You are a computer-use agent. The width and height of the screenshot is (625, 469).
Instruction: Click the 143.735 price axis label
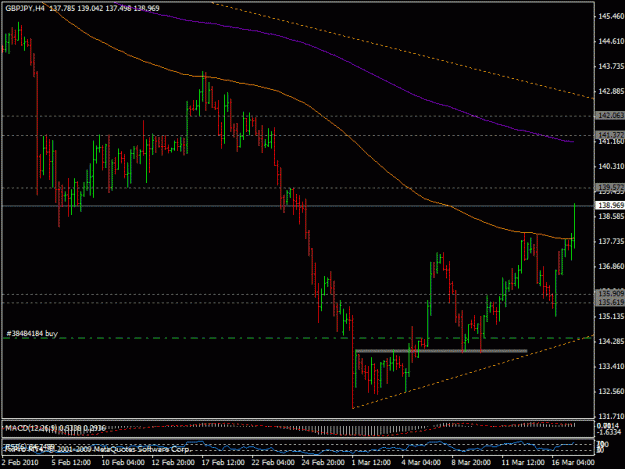(x=611, y=66)
